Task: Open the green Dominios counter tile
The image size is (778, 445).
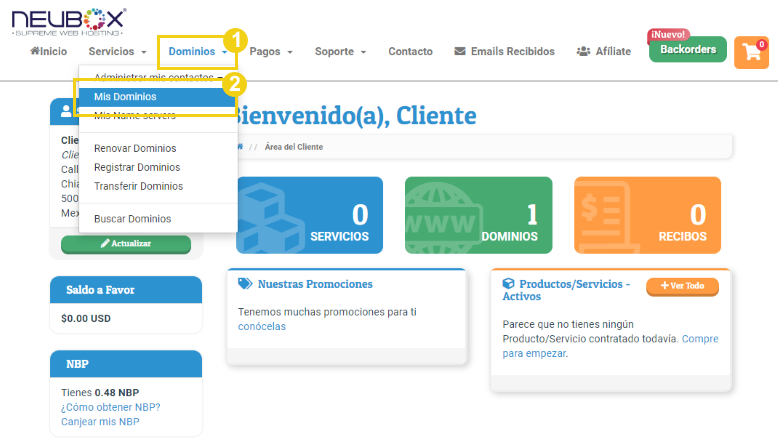Action: pyautogui.click(x=478, y=215)
